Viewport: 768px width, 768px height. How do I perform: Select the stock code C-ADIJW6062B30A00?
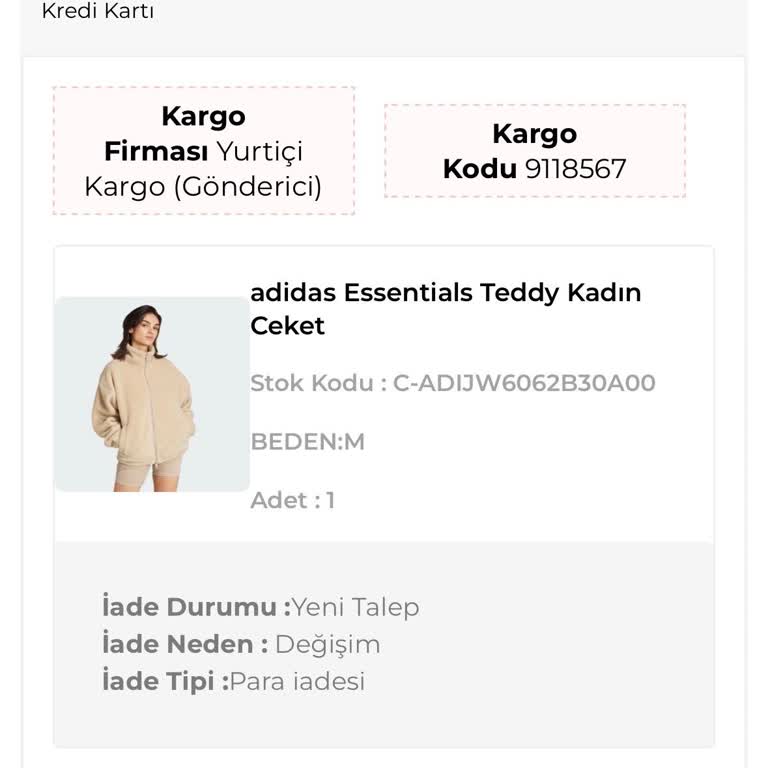524,383
